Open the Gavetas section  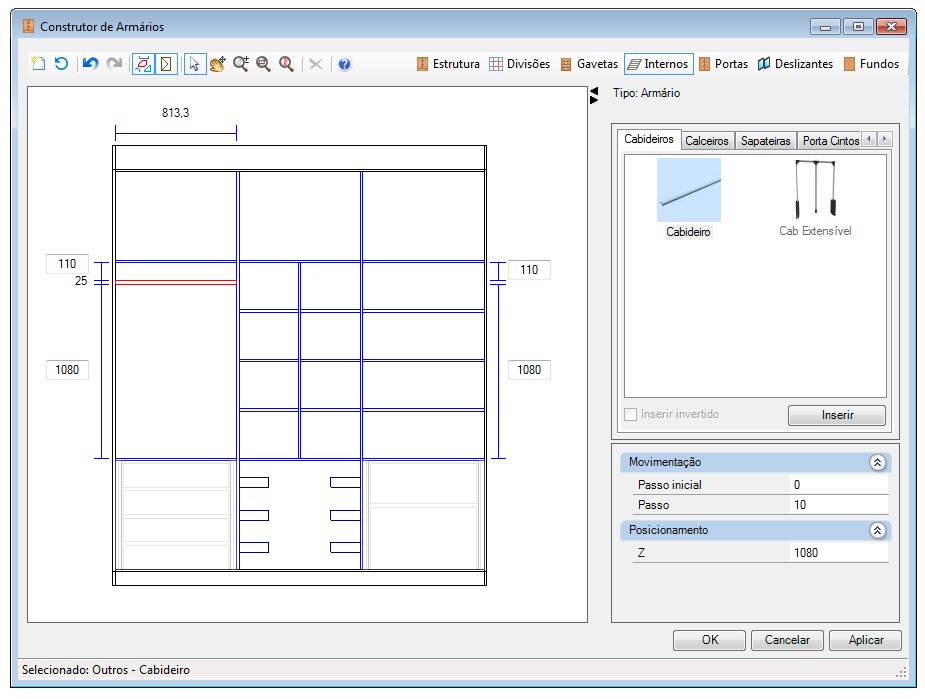click(589, 64)
